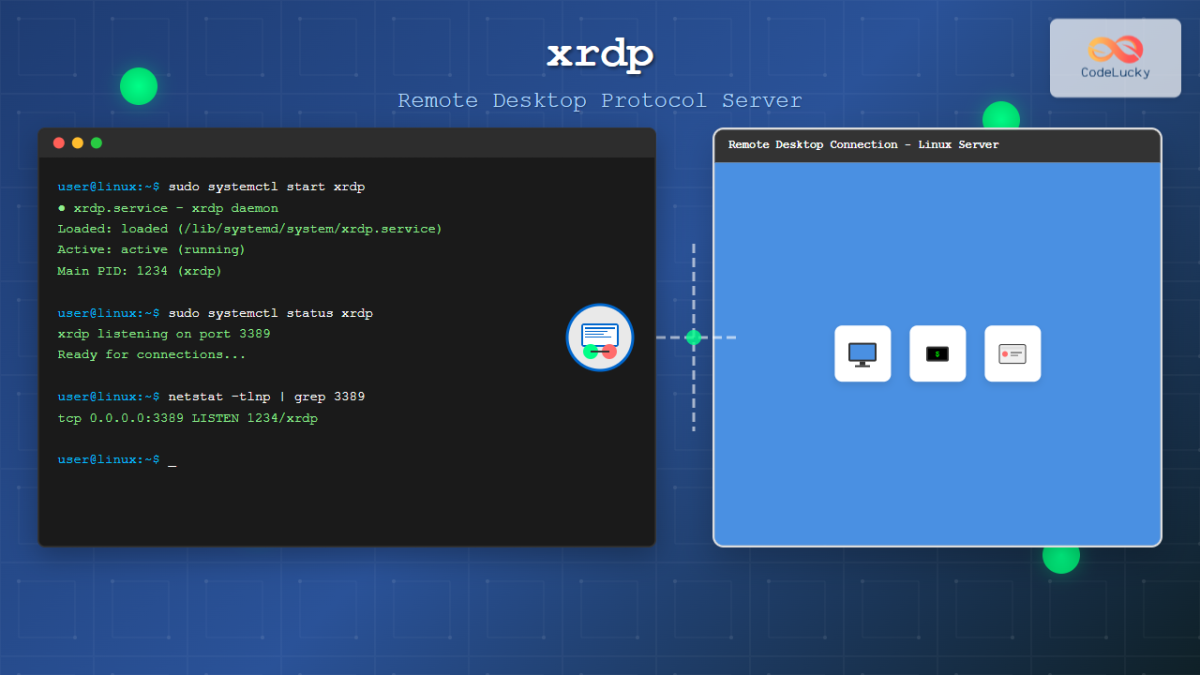Click the red endpoint dot on the connection badge
This screenshot has height=675, width=1200.
point(609,351)
